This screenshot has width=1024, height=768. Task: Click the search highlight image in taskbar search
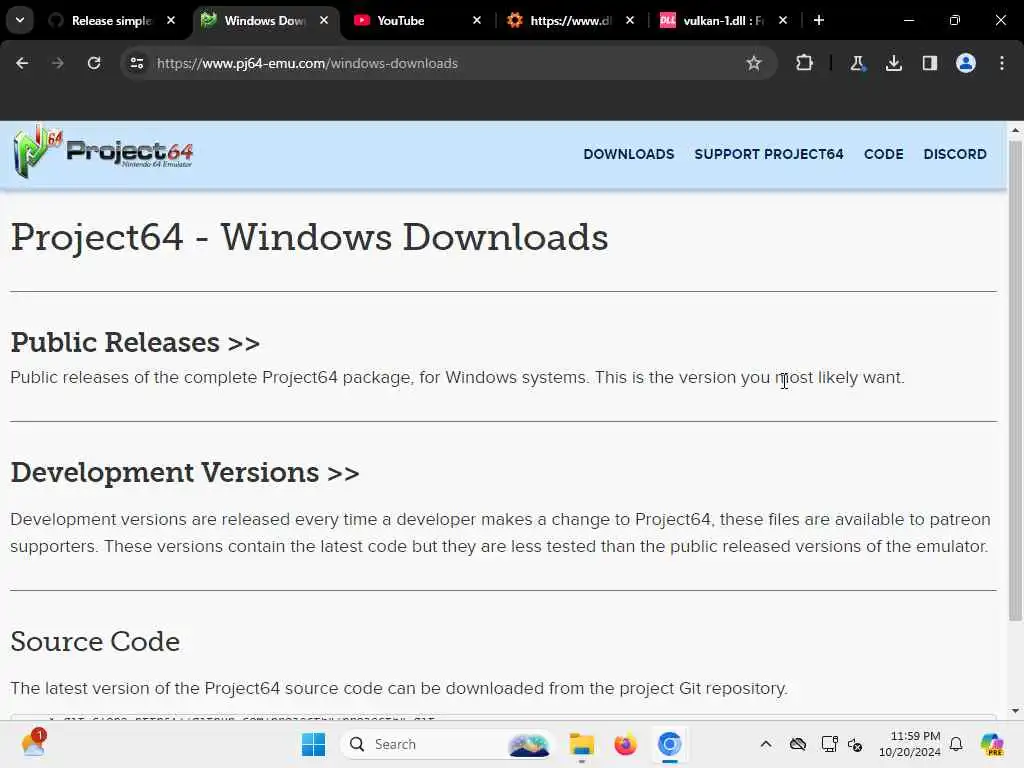pos(528,744)
